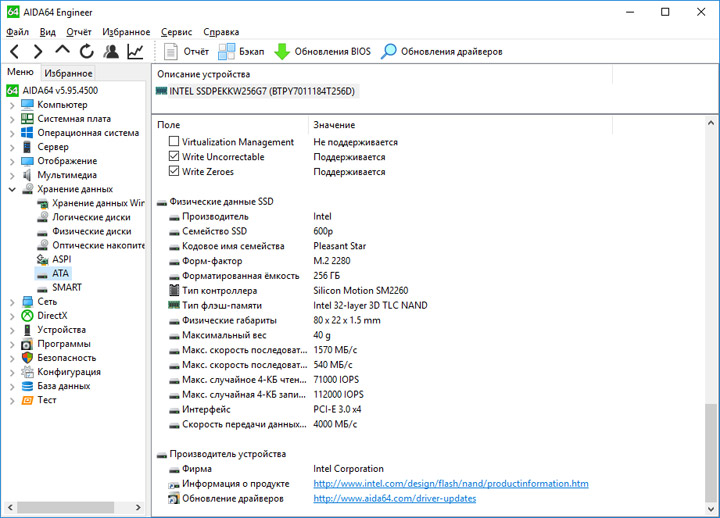Select Компьютер in the tree
This screenshot has height=518, width=720.
pyautogui.click(x=62, y=104)
